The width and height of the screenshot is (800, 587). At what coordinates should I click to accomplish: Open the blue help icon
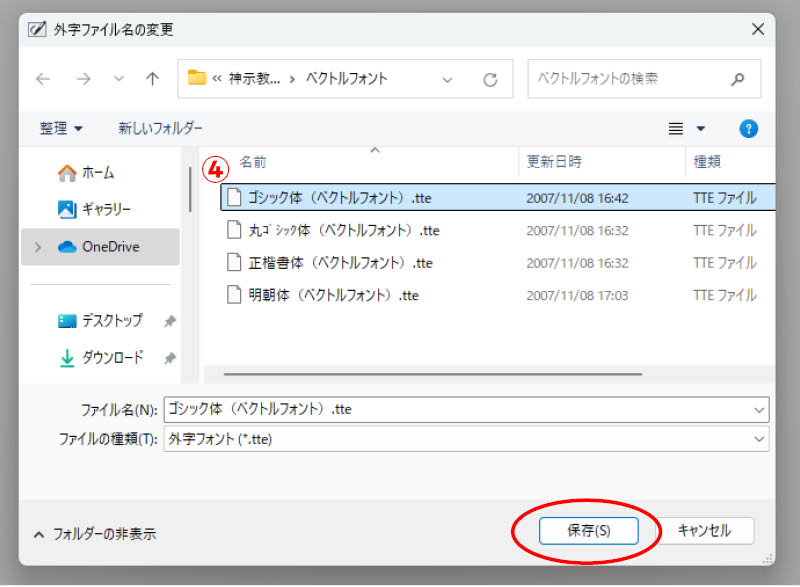[x=748, y=129]
